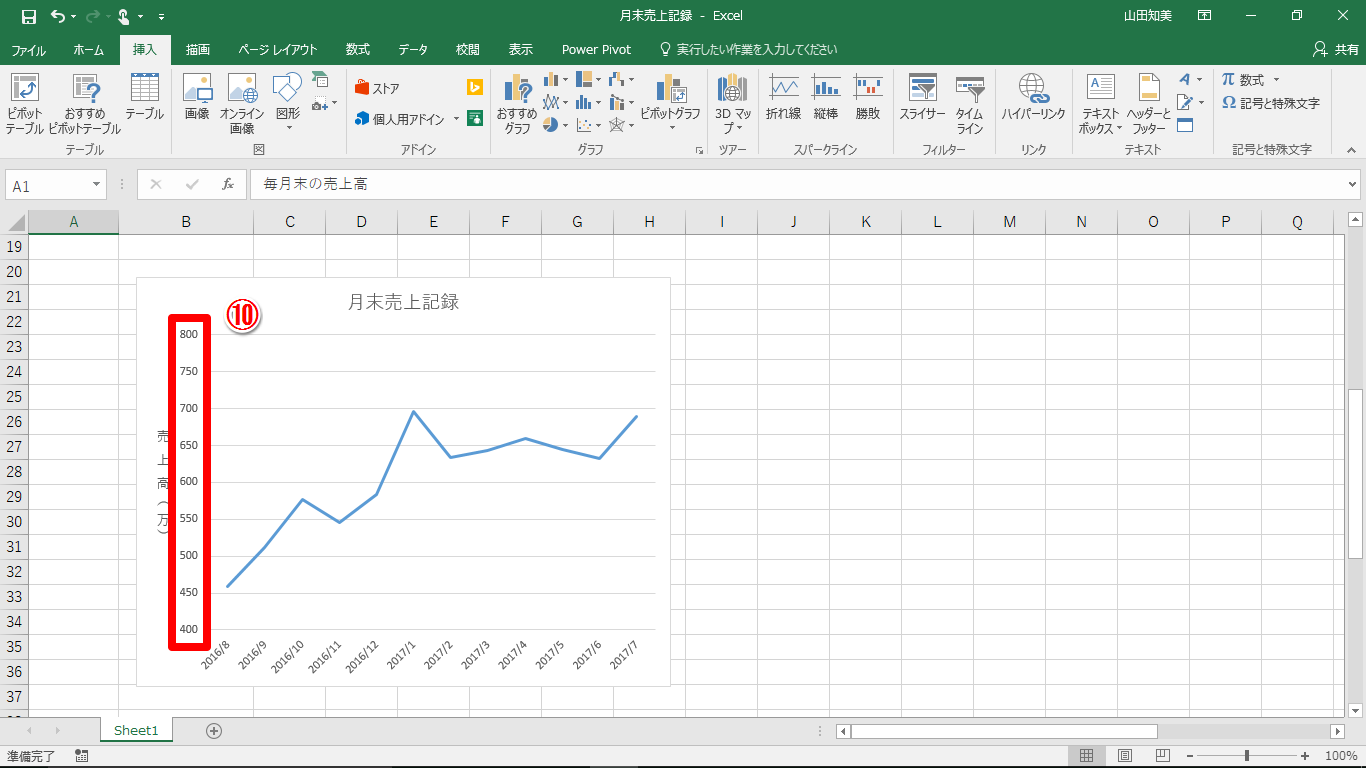Click the insert function fx button
The height and width of the screenshot is (768, 1366).
pyautogui.click(x=228, y=184)
